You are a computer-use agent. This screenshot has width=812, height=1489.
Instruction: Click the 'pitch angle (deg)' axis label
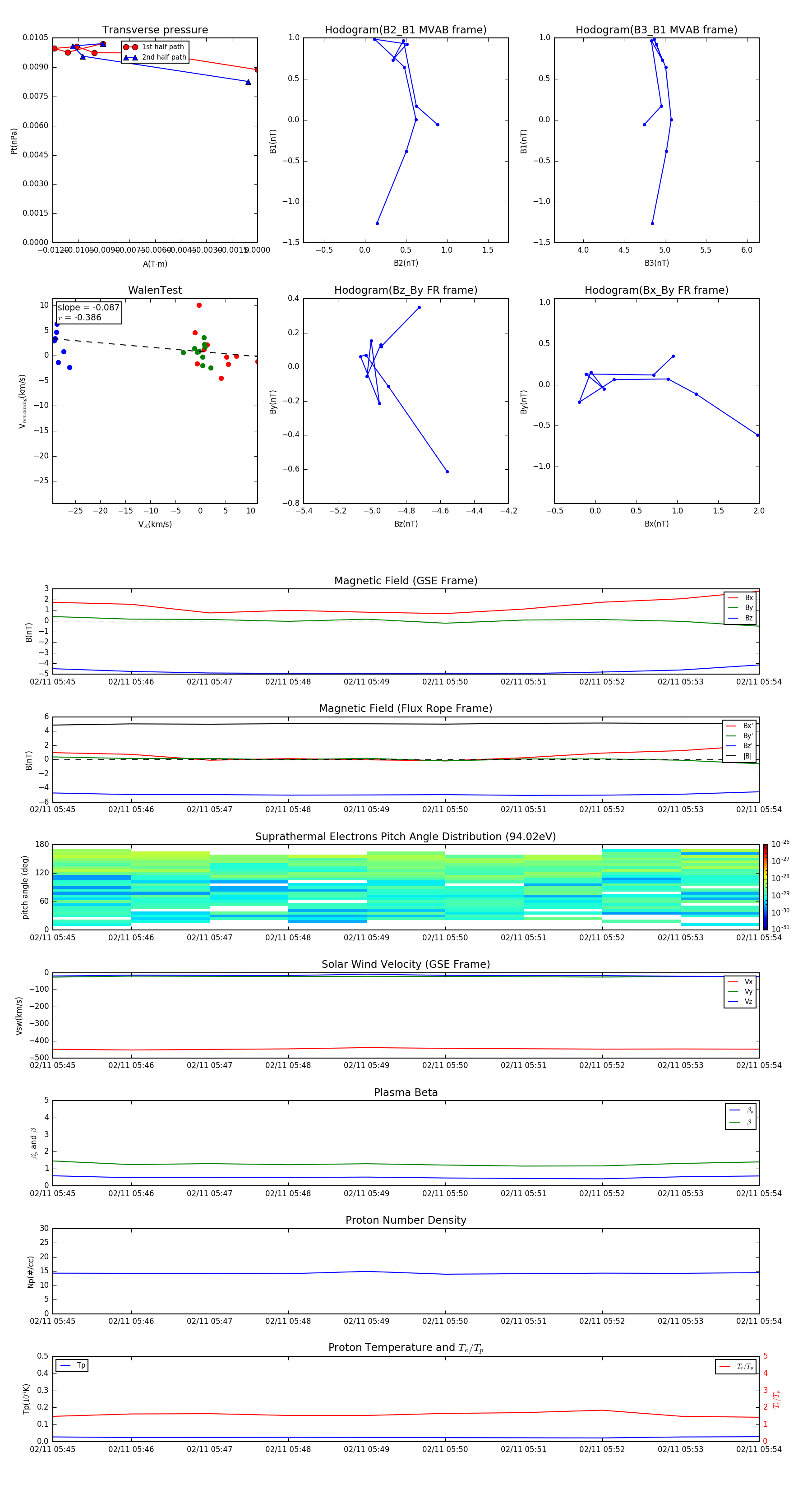point(25,887)
